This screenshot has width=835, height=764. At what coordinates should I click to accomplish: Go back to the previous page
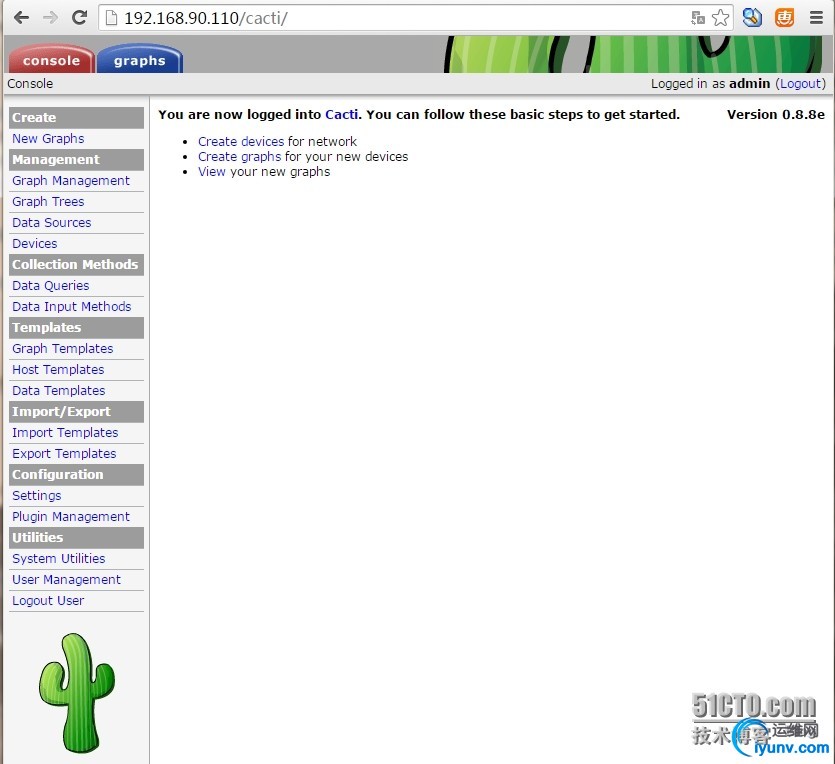21,18
